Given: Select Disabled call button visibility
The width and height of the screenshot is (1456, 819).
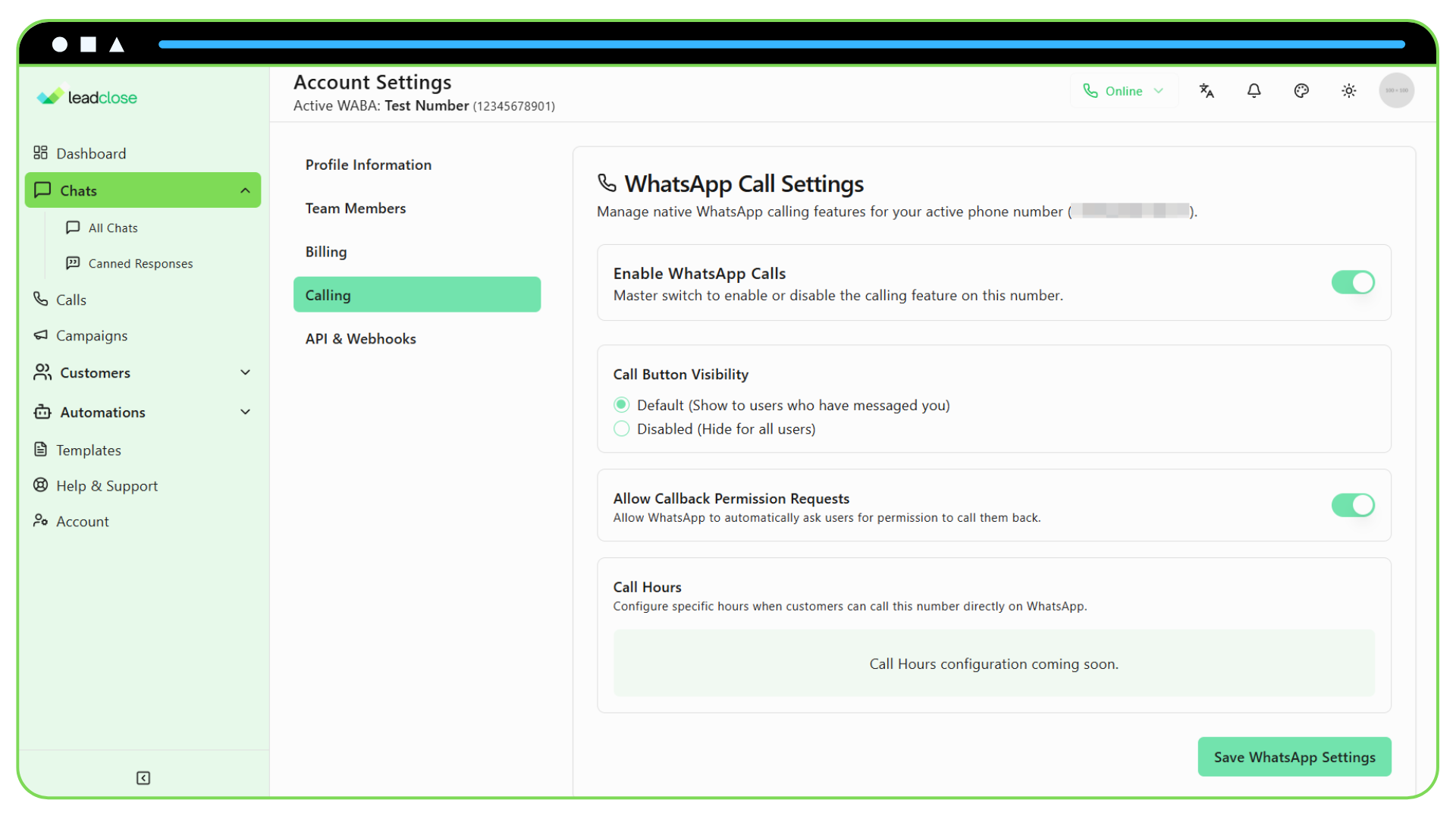Looking at the screenshot, I should click(x=621, y=428).
